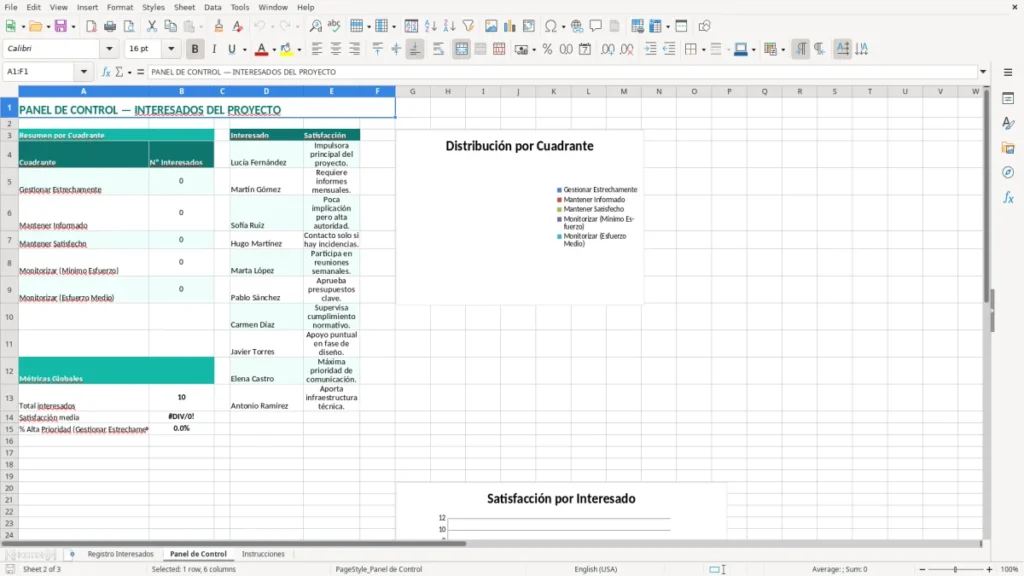
Task: Select the Clone Formatting paintbrush
Action: point(219,26)
